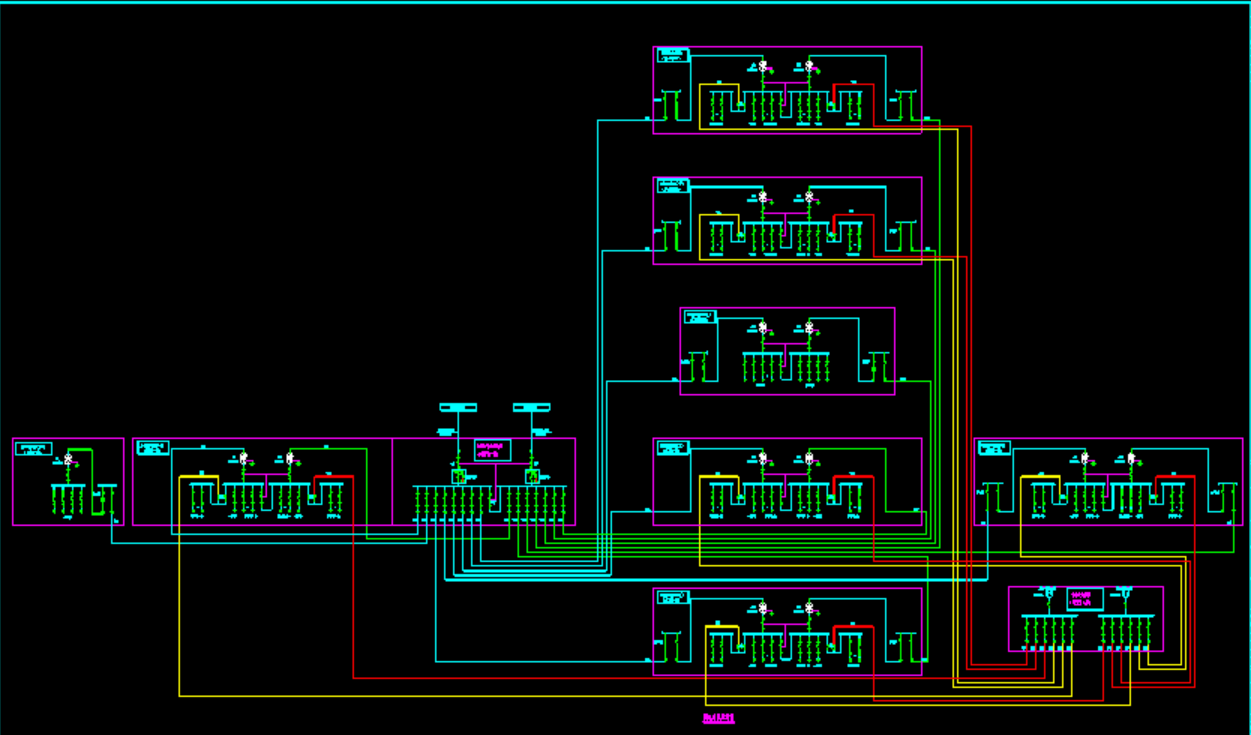The width and height of the screenshot is (1251, 735).
Task: Select the magenta label box in the bottom-right panel
Action: pyautogui.click(x=1085, y=599)
